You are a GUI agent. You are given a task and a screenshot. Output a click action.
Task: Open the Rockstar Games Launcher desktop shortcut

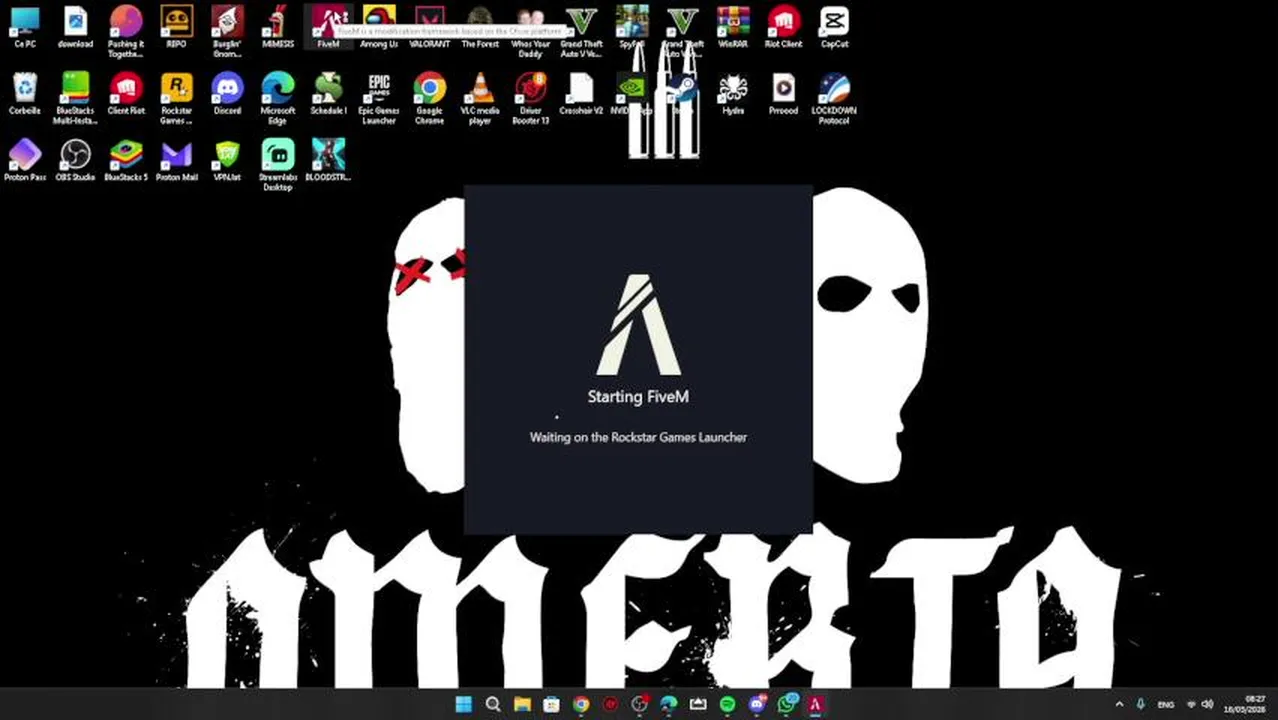[x=176, y=98]
